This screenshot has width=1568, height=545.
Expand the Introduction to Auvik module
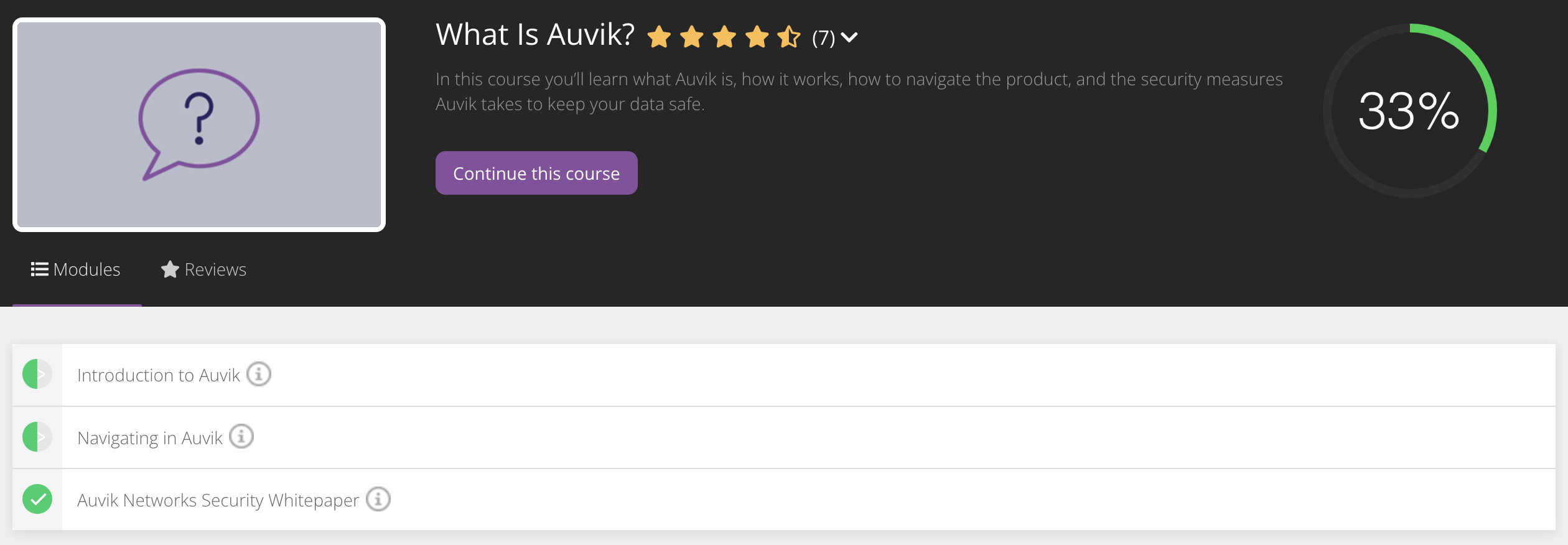click(159, 374)
